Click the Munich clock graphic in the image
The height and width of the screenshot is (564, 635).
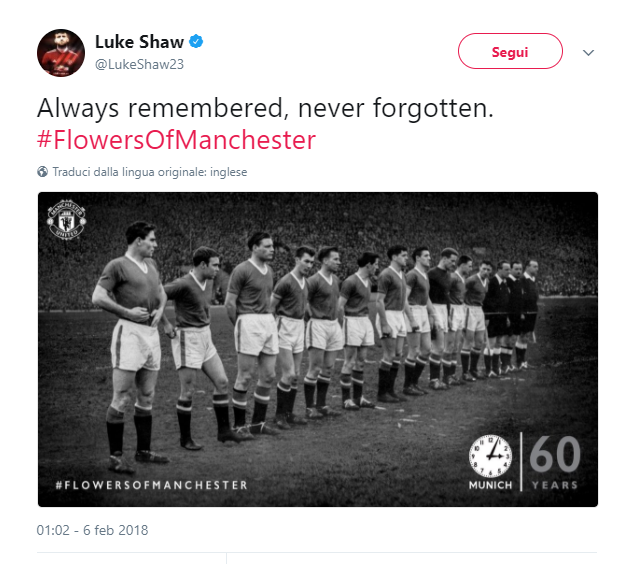490,456
